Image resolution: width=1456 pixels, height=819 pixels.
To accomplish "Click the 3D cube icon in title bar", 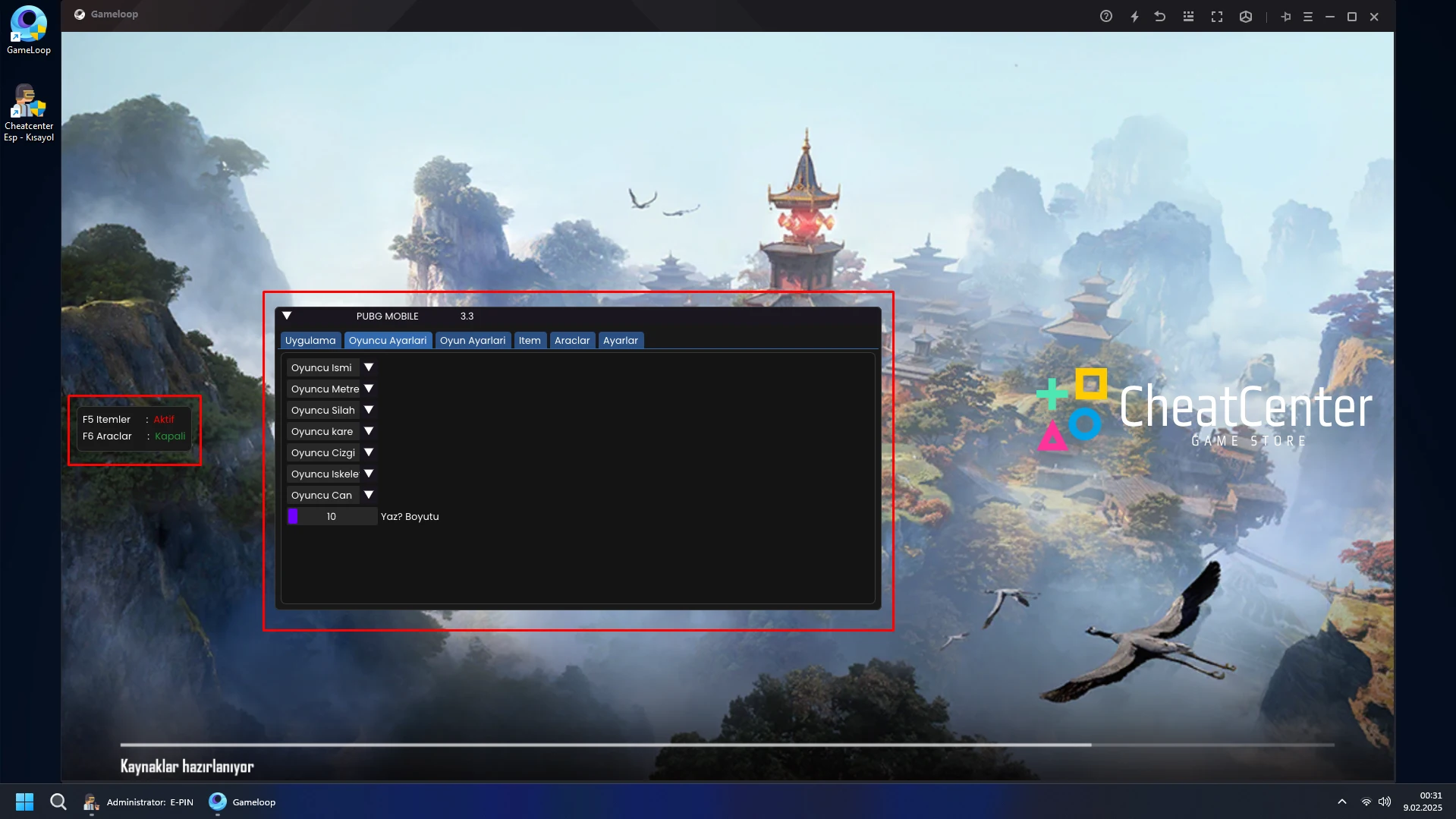I will coord(1245,17).
